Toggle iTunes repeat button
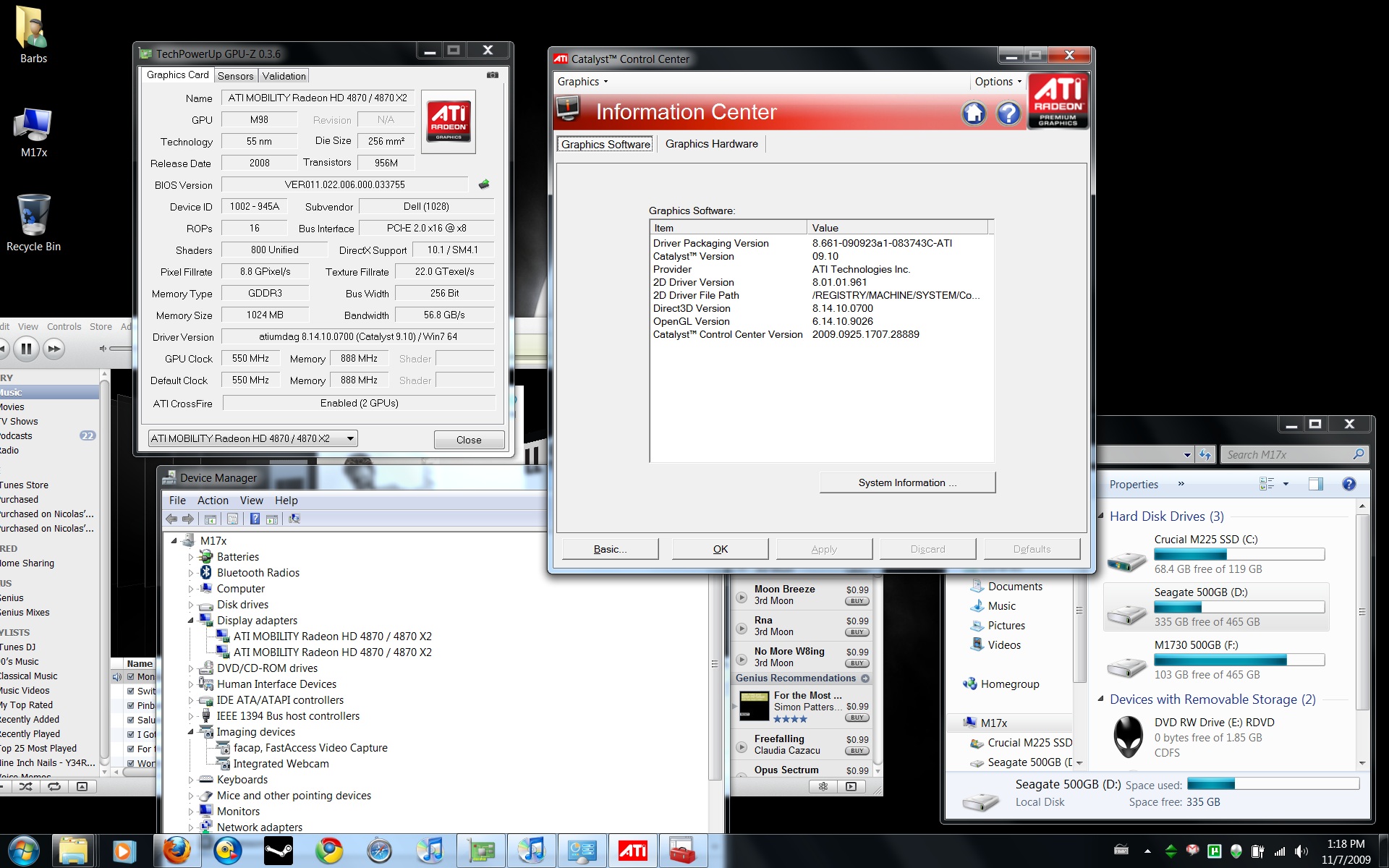The width and height of the screenshot is (1389, 868). pos(54,786)
